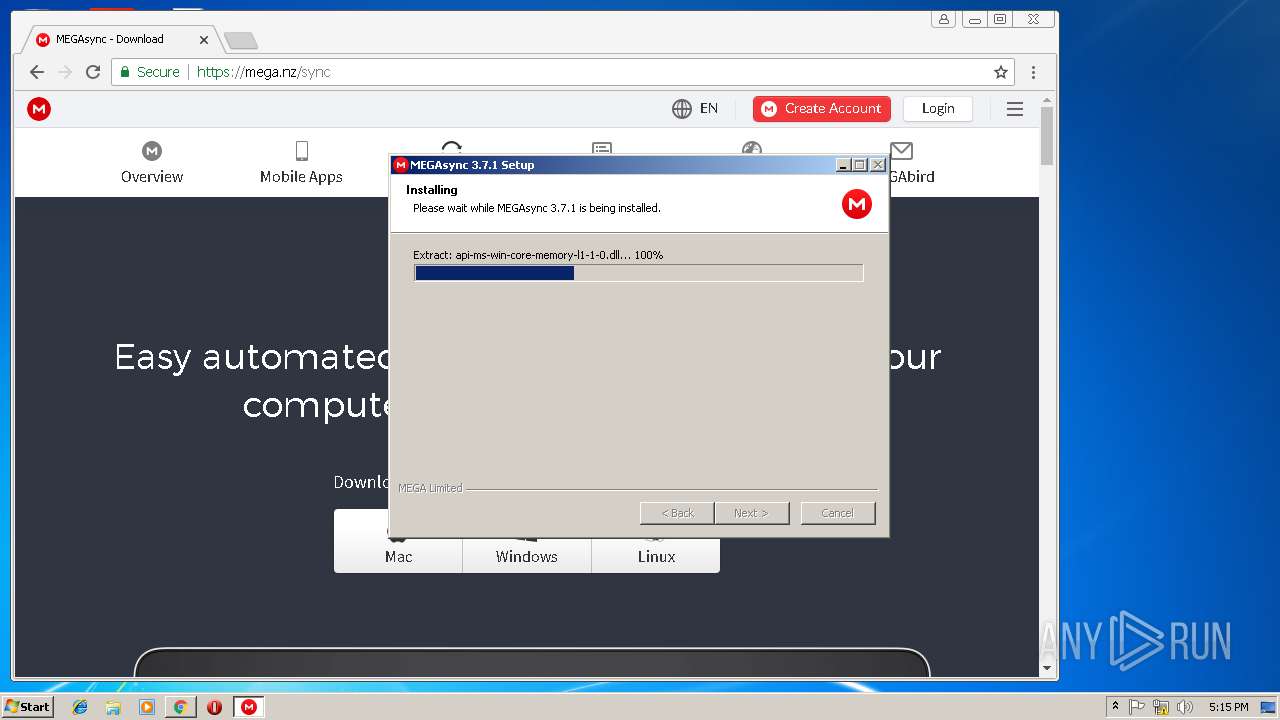Viewport: 1280px width, 720px height.
Task: Select the MEGAsync - Download tab
Action: (x=120, y=39)
